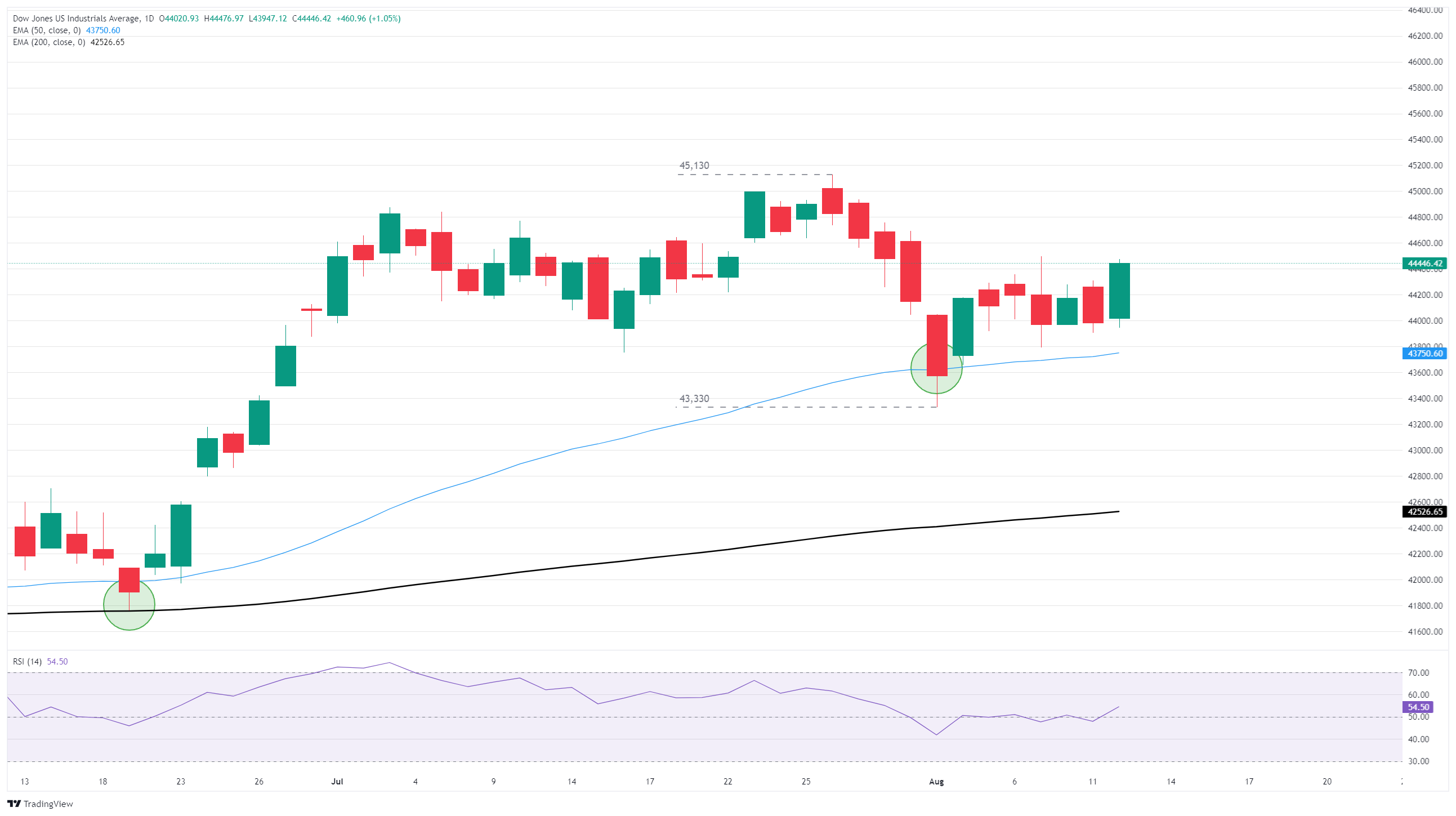The width and height of the screenshot is (1456, 816).
Task: Click the green circle marker at the August low
Action: [x=936, y=368]
